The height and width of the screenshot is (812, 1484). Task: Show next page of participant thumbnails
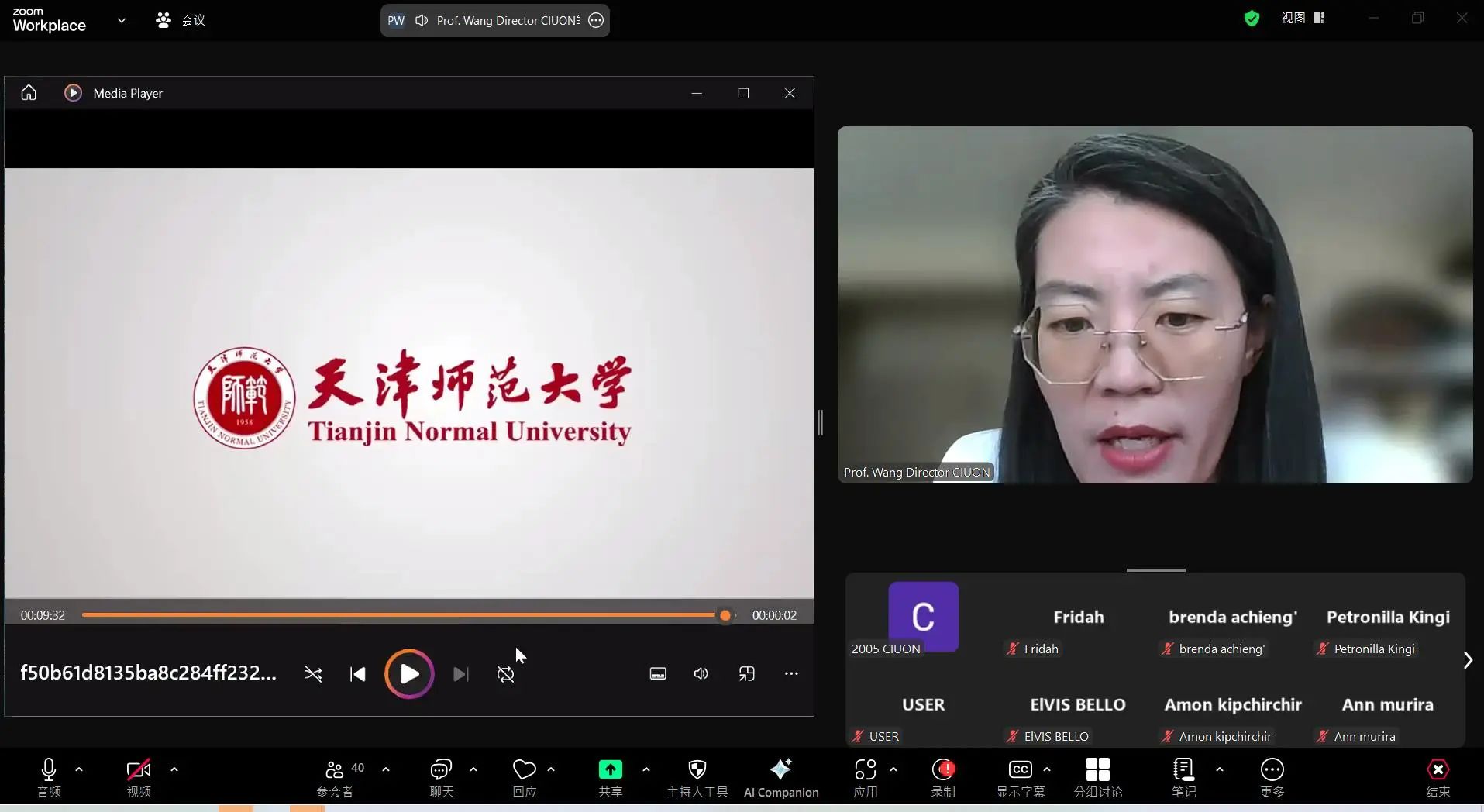[x=1468, y=660]
